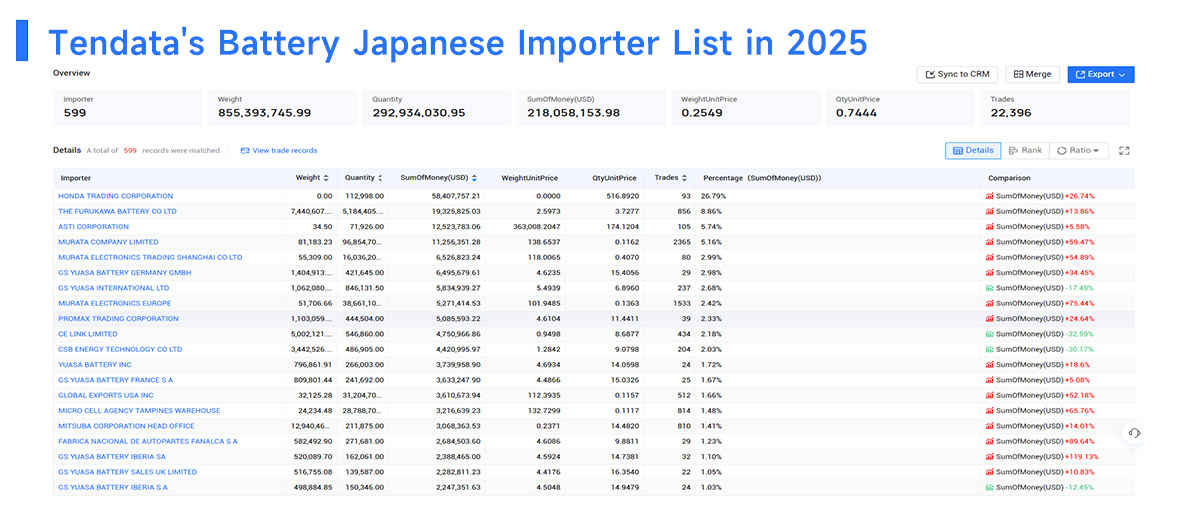Viewport: 1190px width, 510px height.
Task: Select the SumOfMoney(USD) overview card
Action: (x=591, y=108)
